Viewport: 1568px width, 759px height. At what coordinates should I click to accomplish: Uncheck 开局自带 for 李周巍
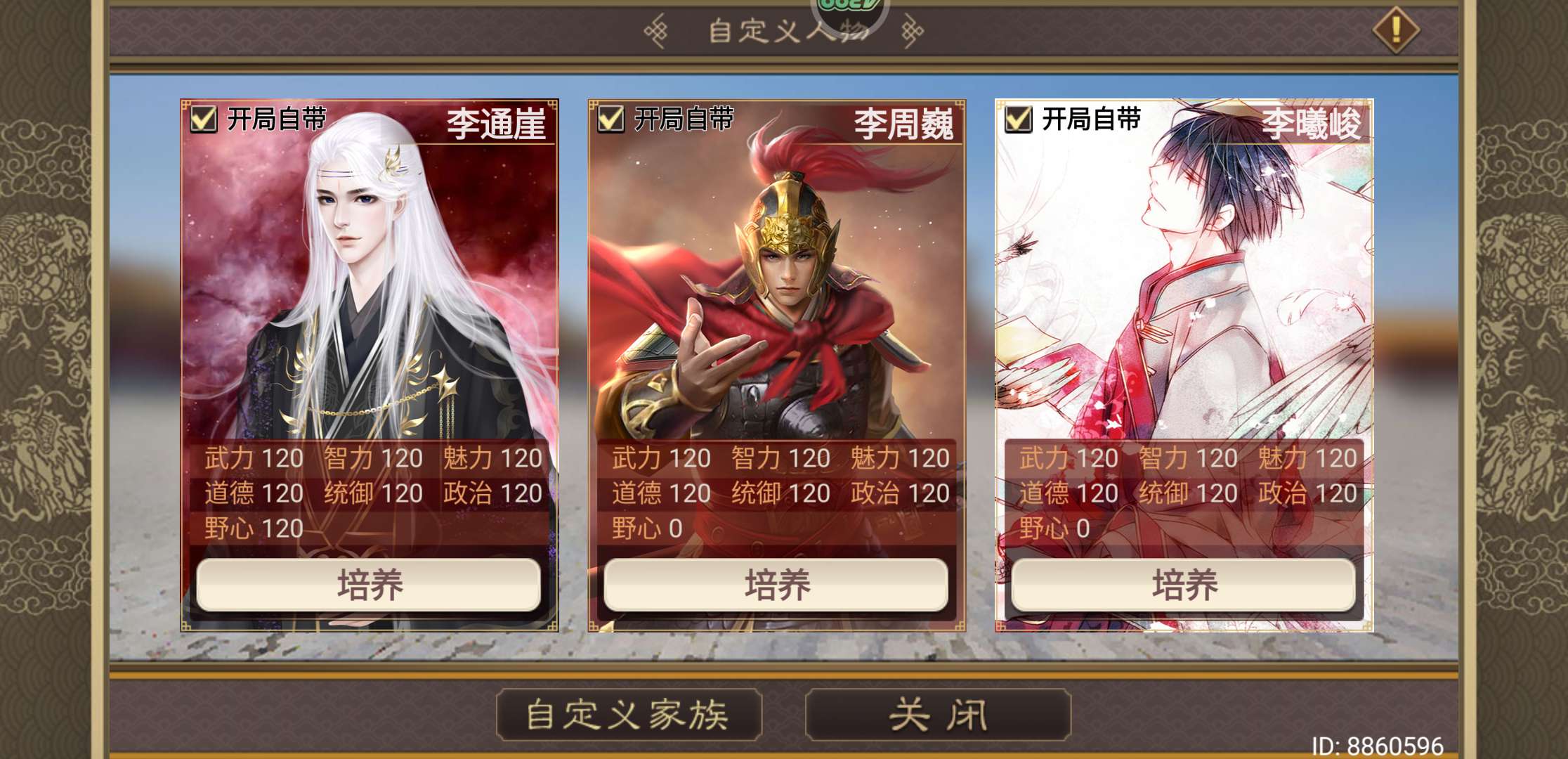tap(611, 119)
